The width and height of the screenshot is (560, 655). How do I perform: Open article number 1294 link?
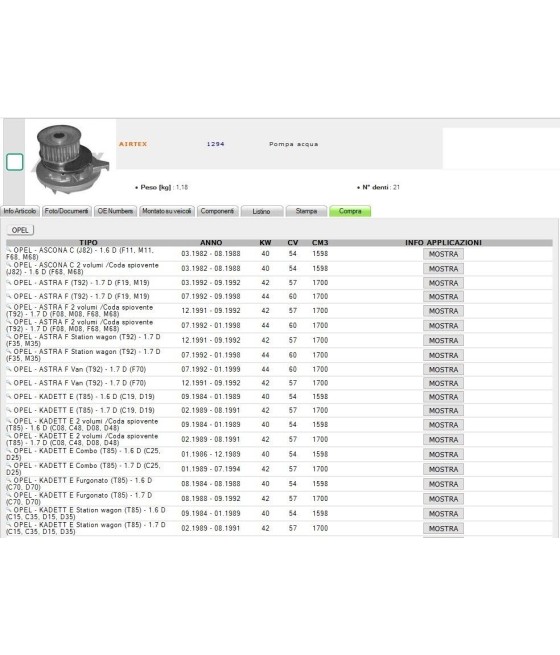point(215,144)
